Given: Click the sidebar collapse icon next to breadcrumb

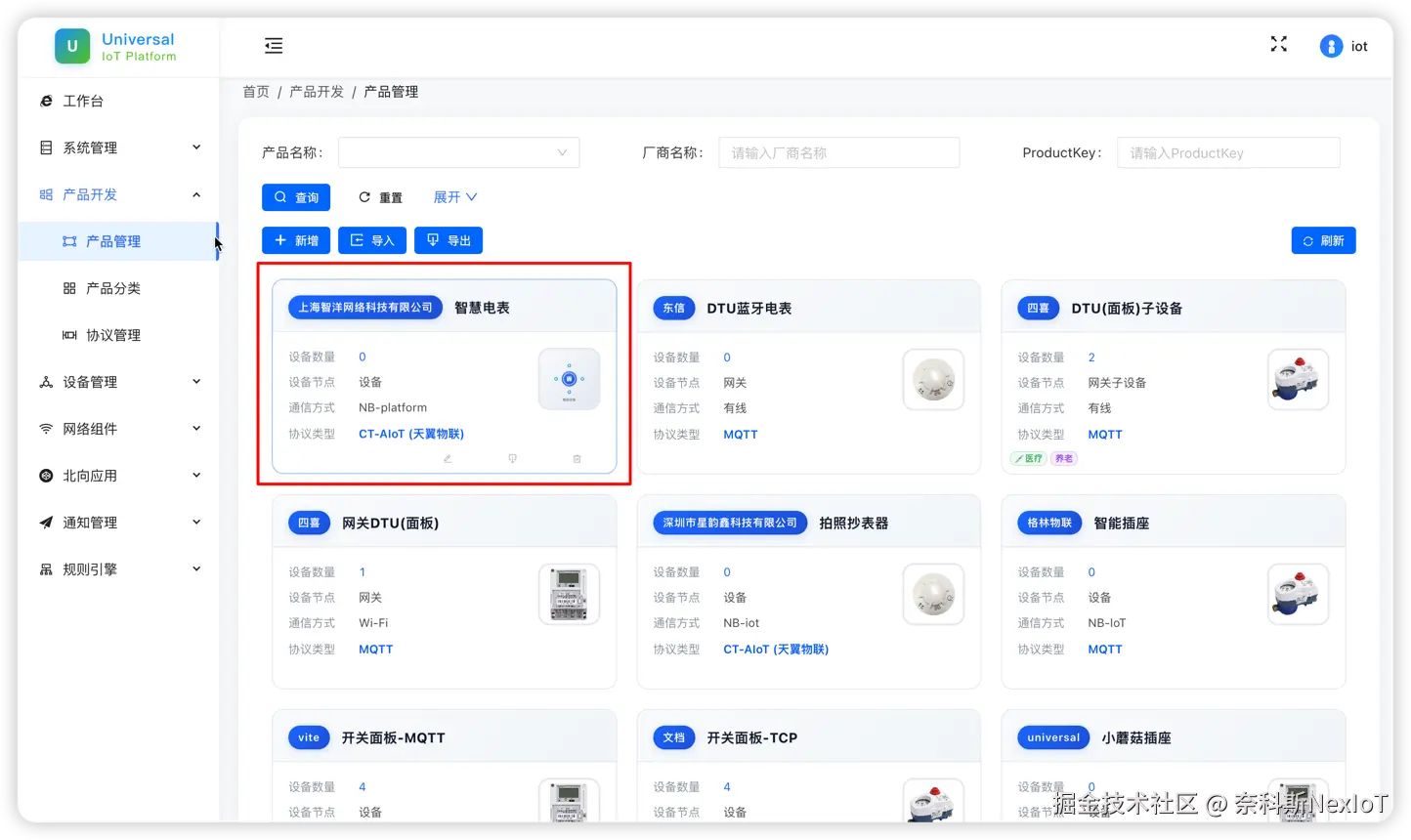Looking at the screenshot, I should 274,45.
